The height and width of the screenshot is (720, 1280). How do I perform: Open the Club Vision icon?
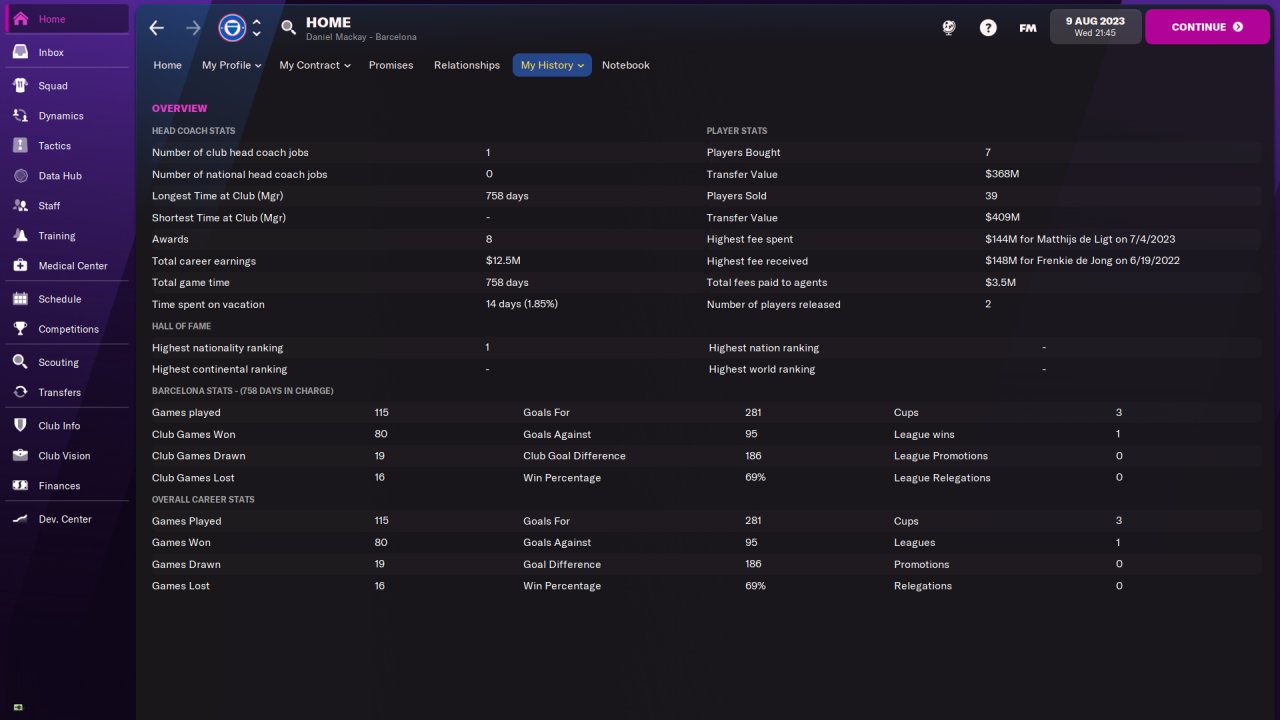coord(20,456)
